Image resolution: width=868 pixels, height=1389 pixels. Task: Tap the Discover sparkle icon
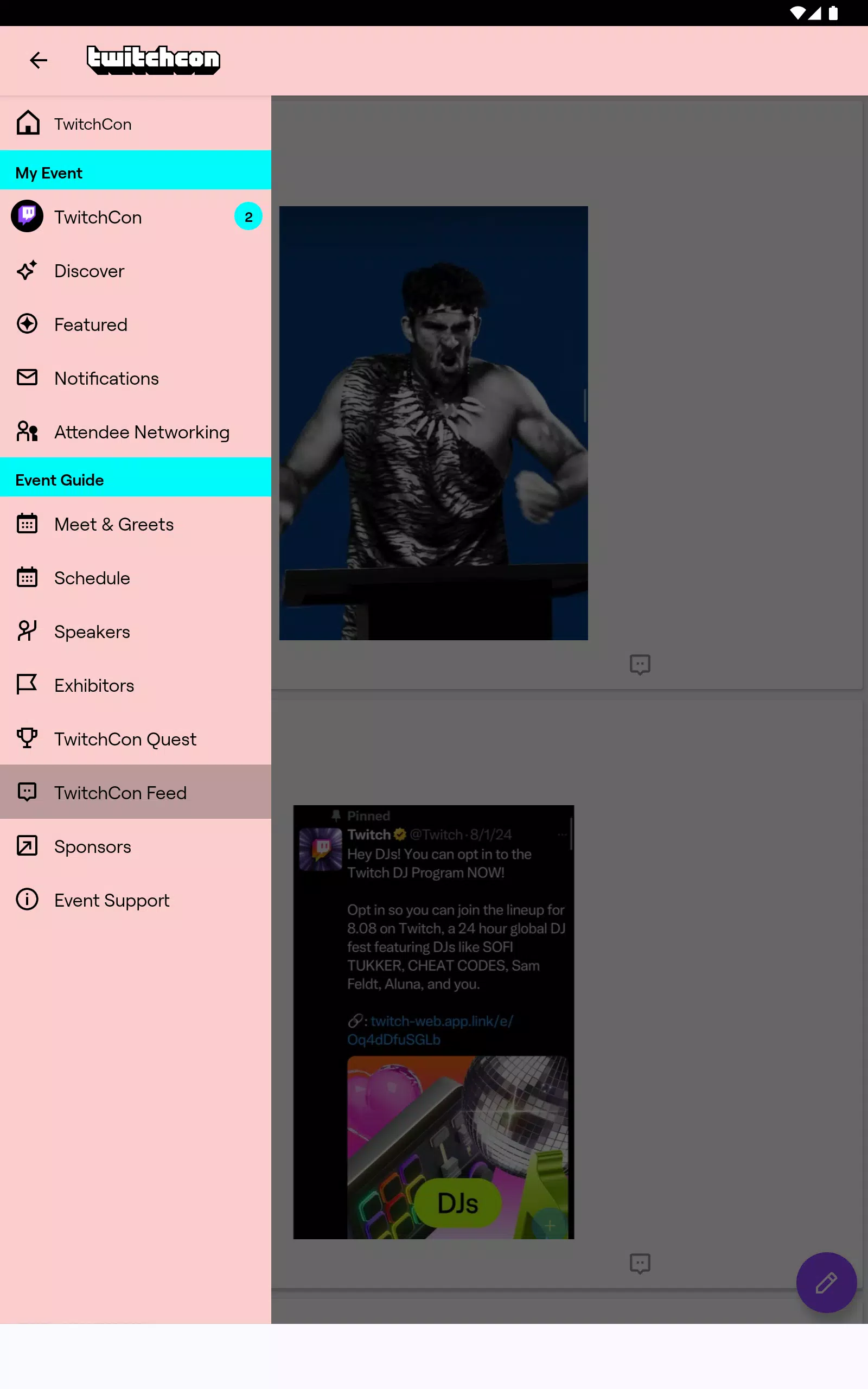tap(27, 270)
